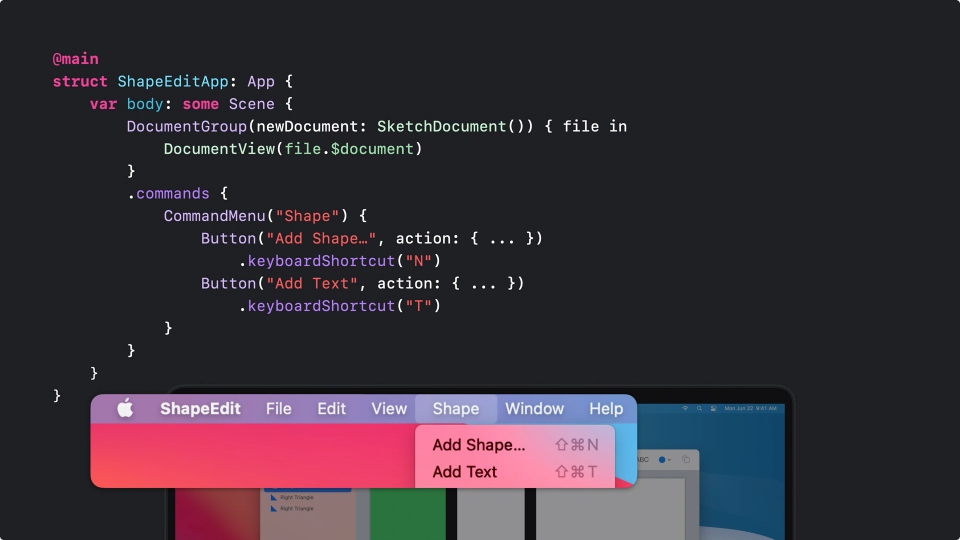Open Spotlight search magnifier icon
The image size is (960, 540).
699,408
